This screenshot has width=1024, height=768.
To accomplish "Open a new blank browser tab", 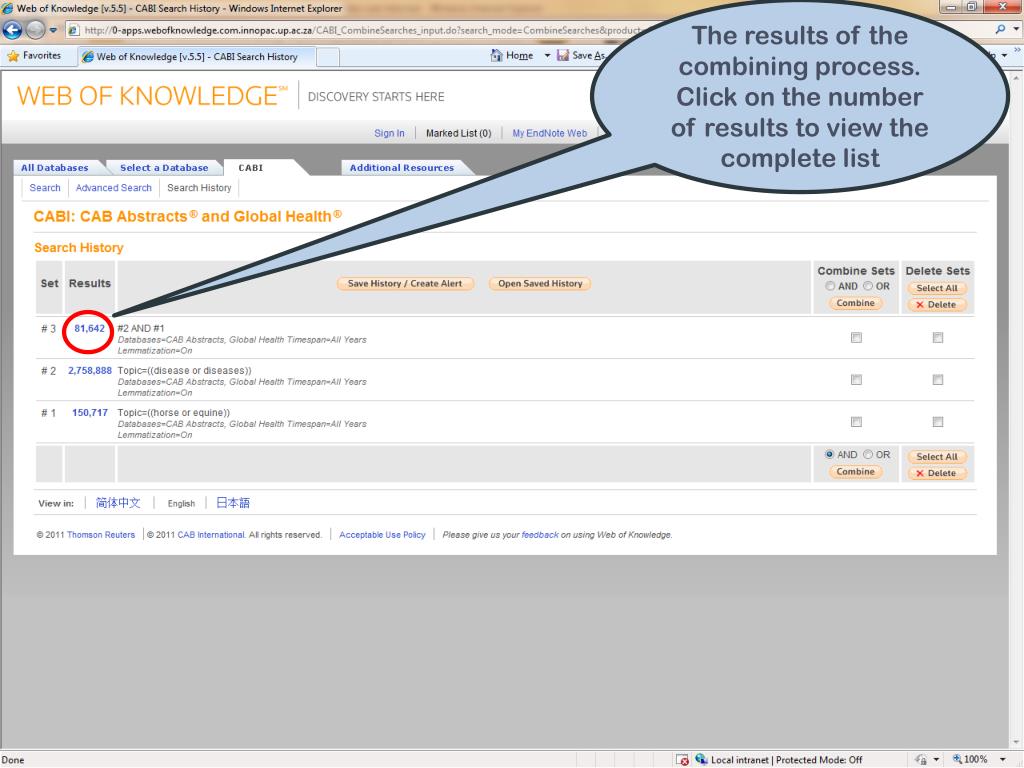I will click(x=328, y=57).
